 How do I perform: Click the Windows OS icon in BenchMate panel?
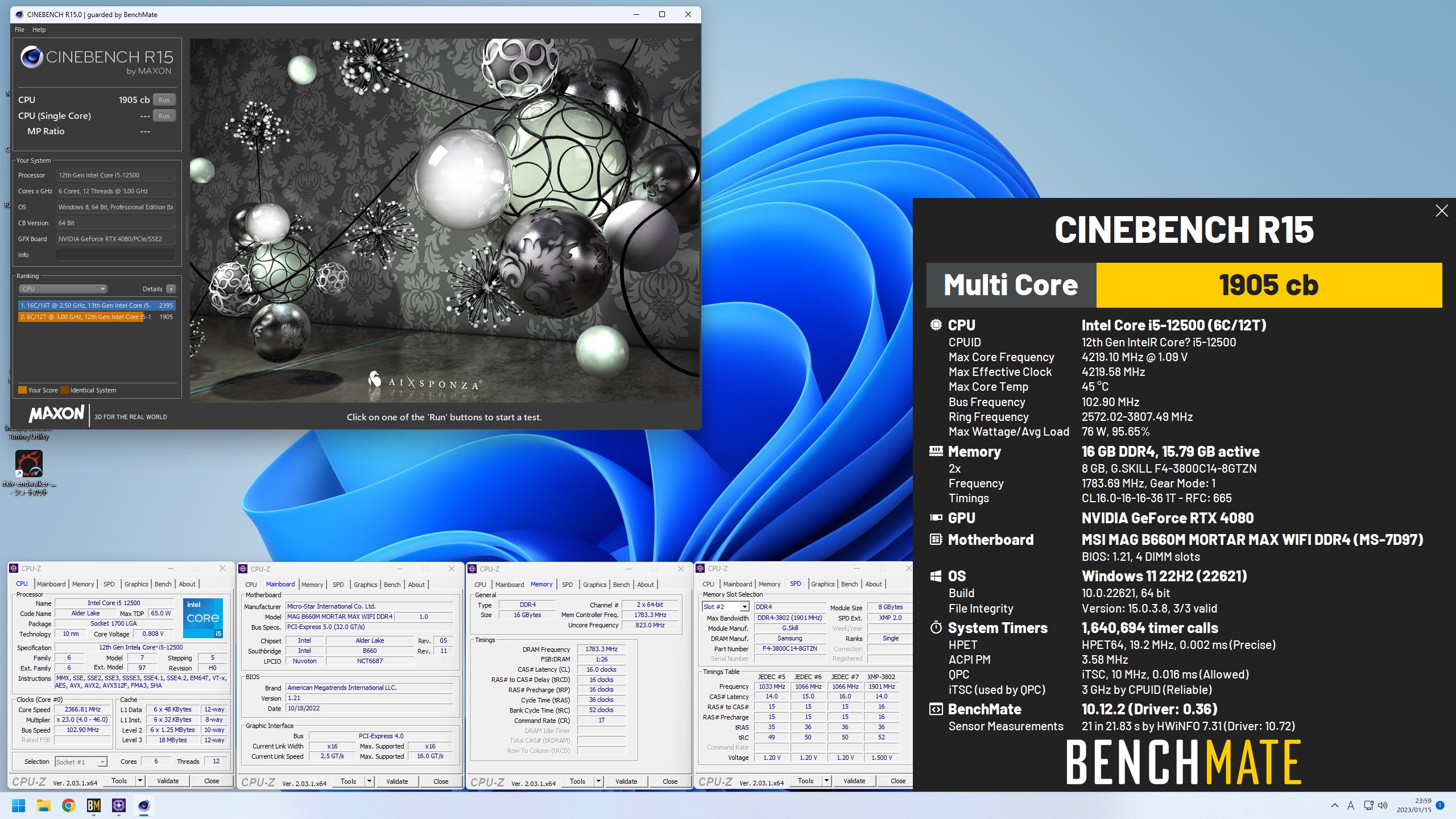pyautogui.click(x=936, y=576)
